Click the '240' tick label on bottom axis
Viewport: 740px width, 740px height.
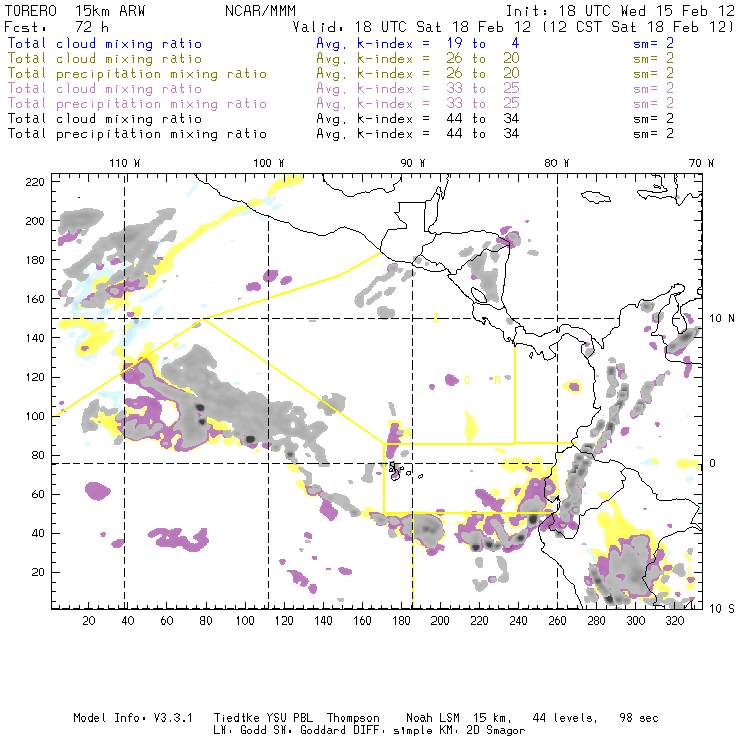click(518, 621)
